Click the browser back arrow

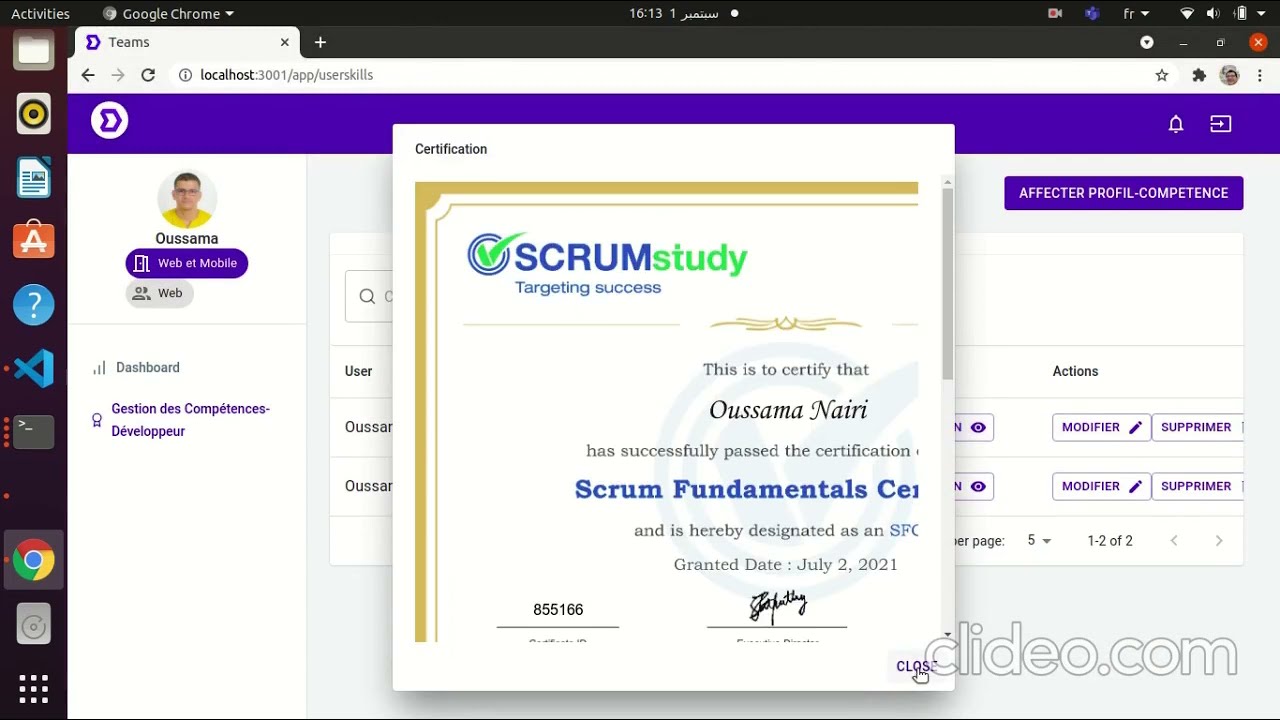[x=88, y=75]
